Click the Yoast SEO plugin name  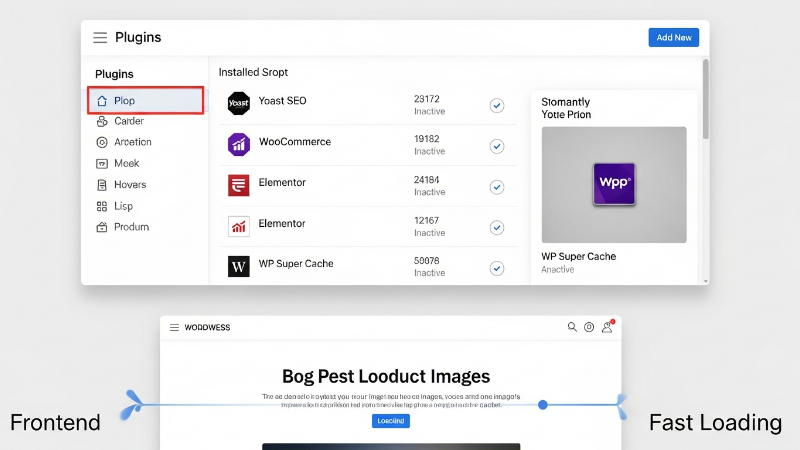282,101
